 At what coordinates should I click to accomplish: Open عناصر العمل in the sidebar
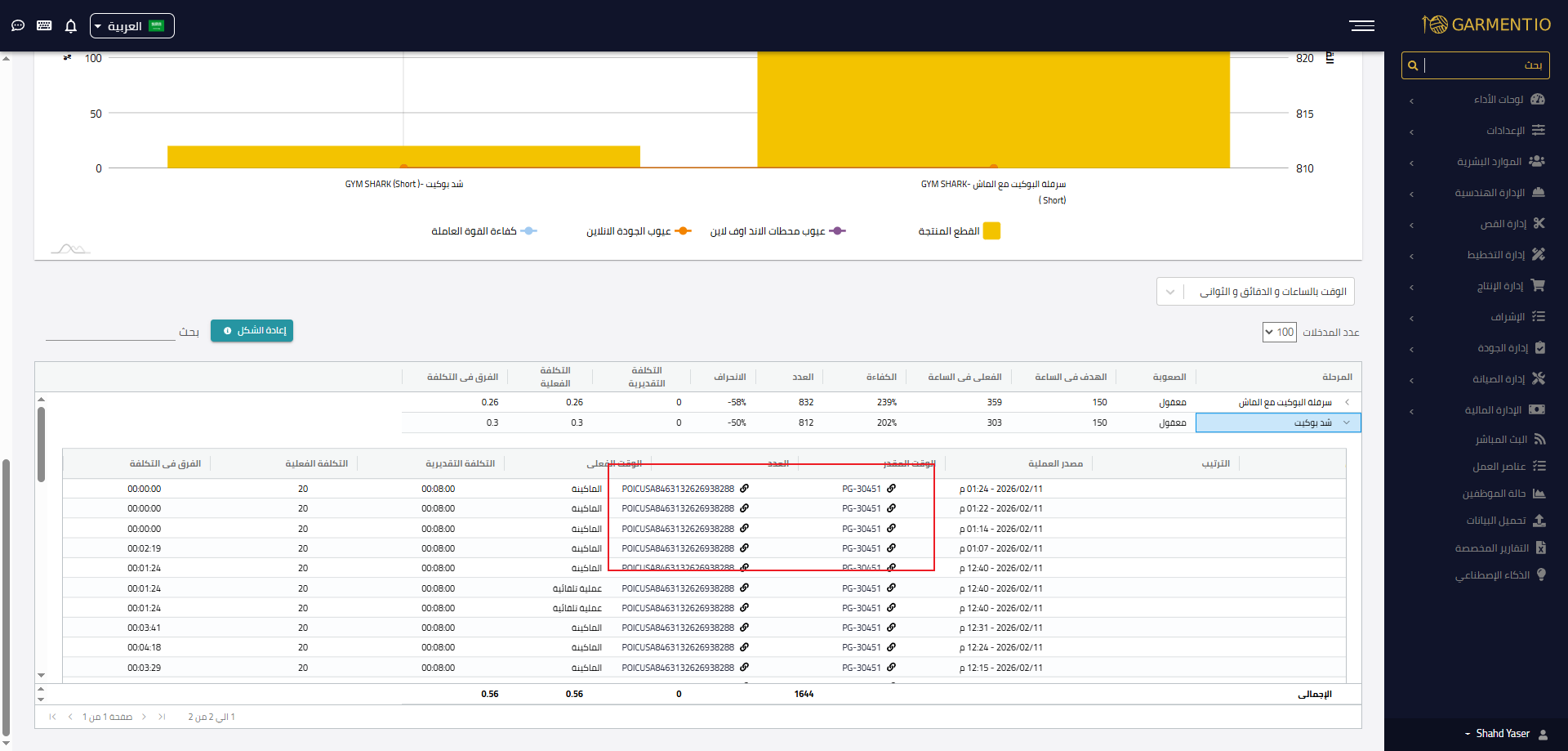click(1509, 466)
